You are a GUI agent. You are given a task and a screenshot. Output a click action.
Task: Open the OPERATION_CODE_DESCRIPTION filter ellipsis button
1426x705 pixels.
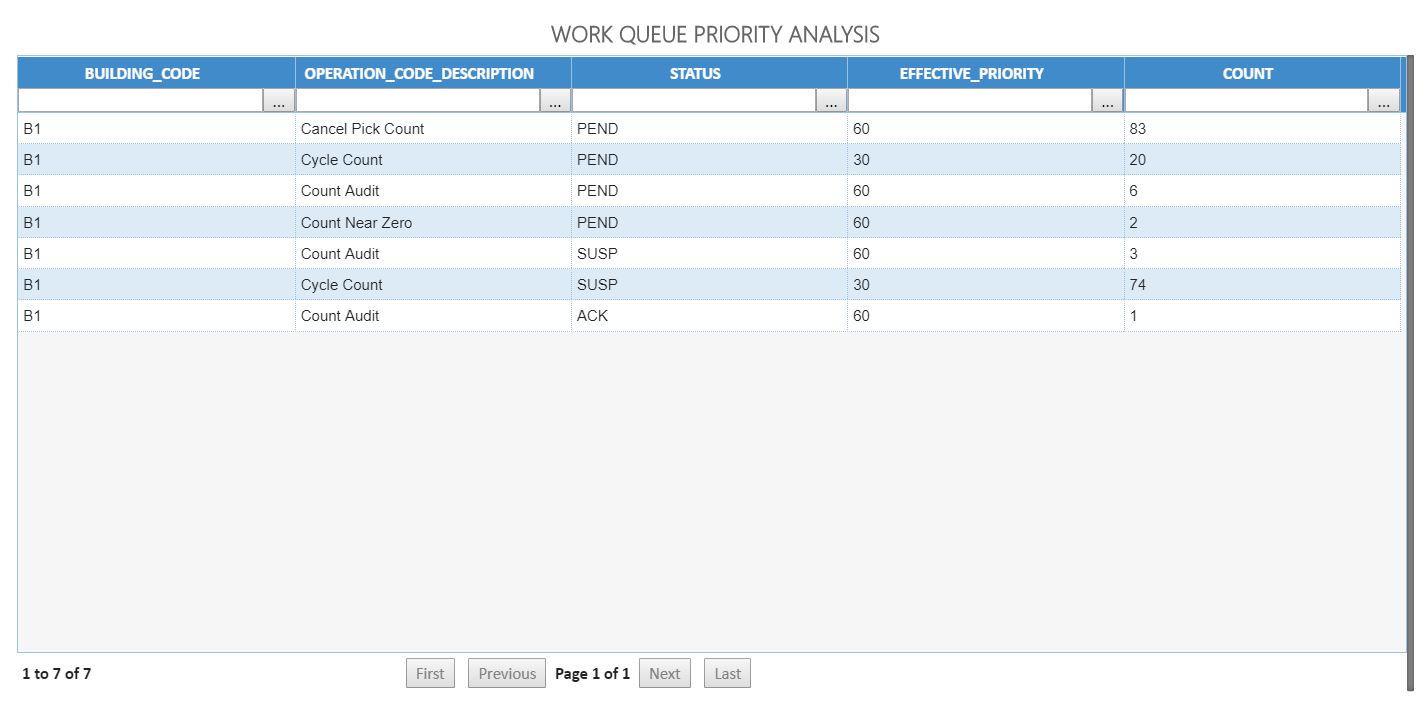coord(554,101)
